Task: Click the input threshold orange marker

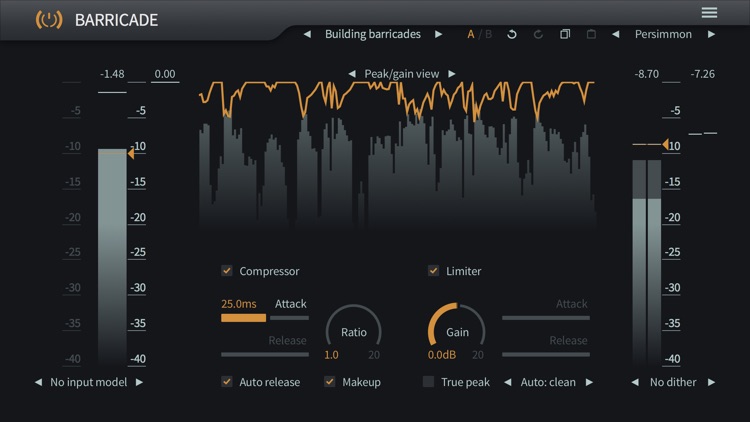Action: (131, 154)
